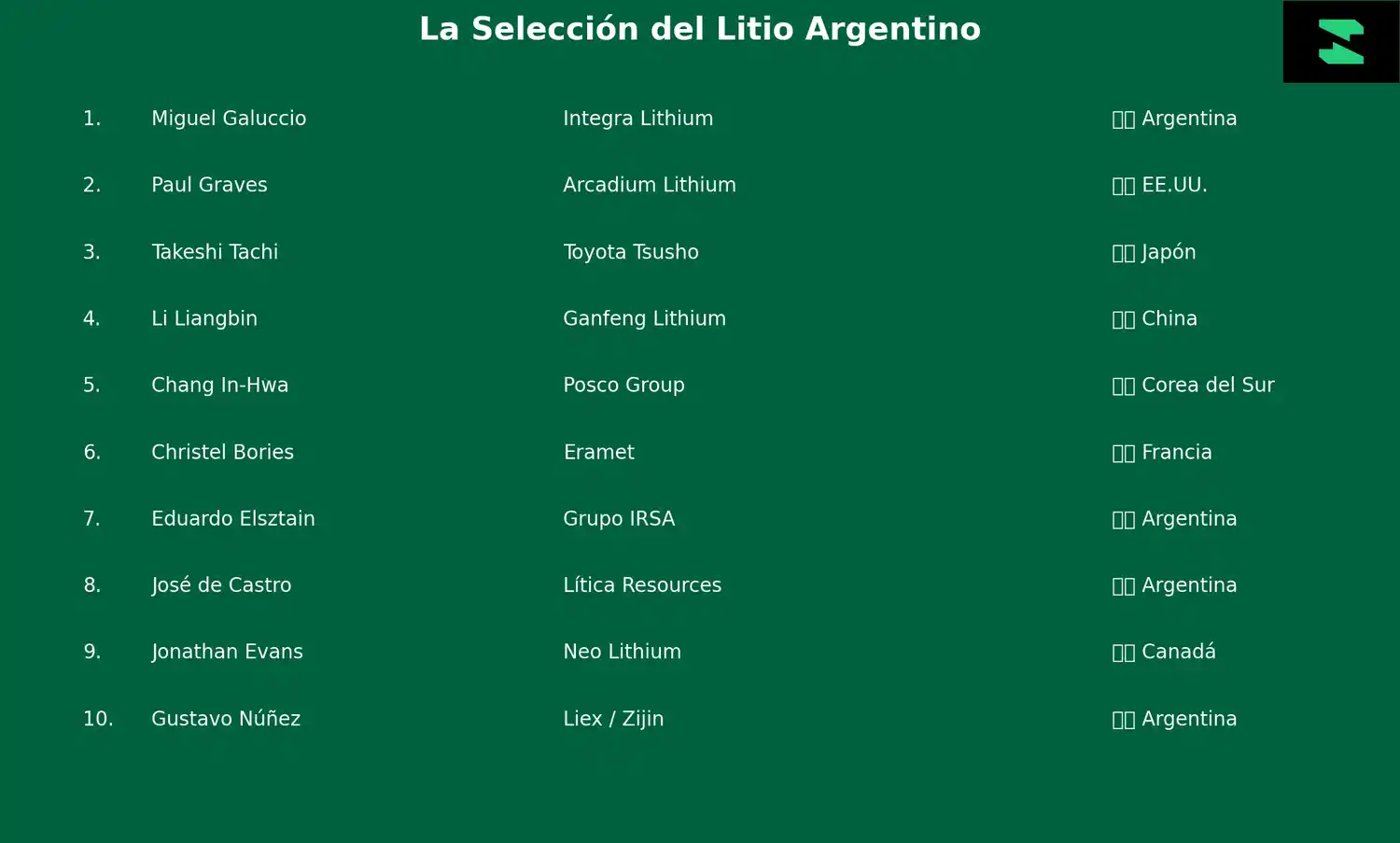
Task: Click the name Jonathan Evans
Action: point(227,652)
